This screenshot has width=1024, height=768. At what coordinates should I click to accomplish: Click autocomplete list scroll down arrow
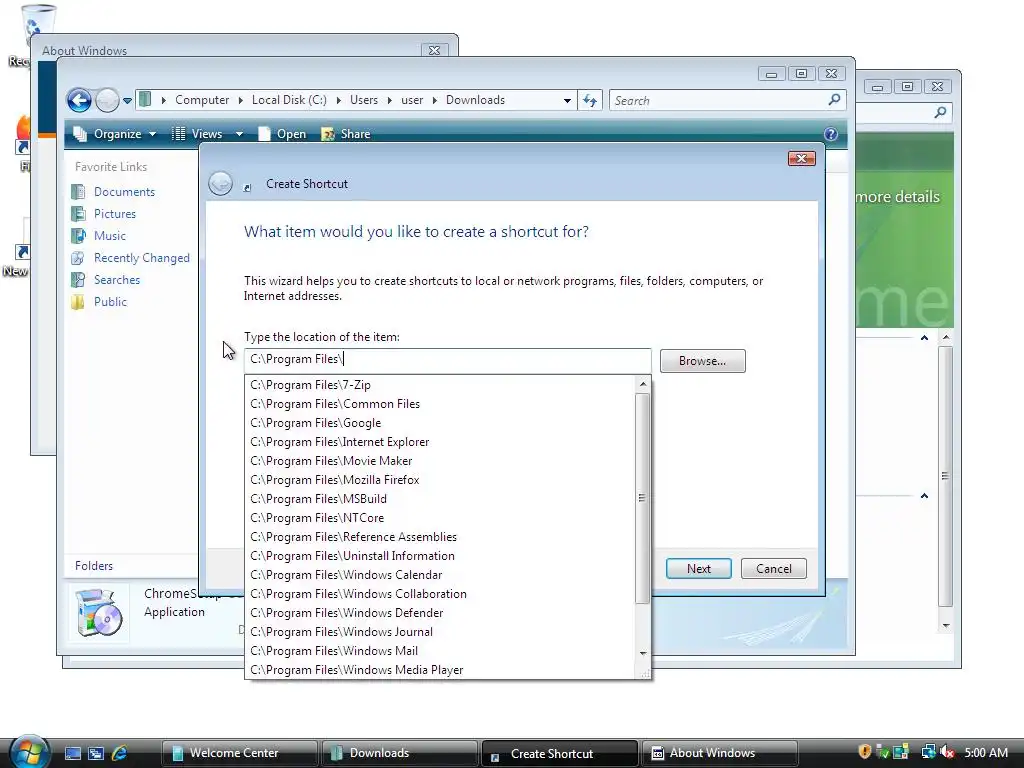point(643,653)
